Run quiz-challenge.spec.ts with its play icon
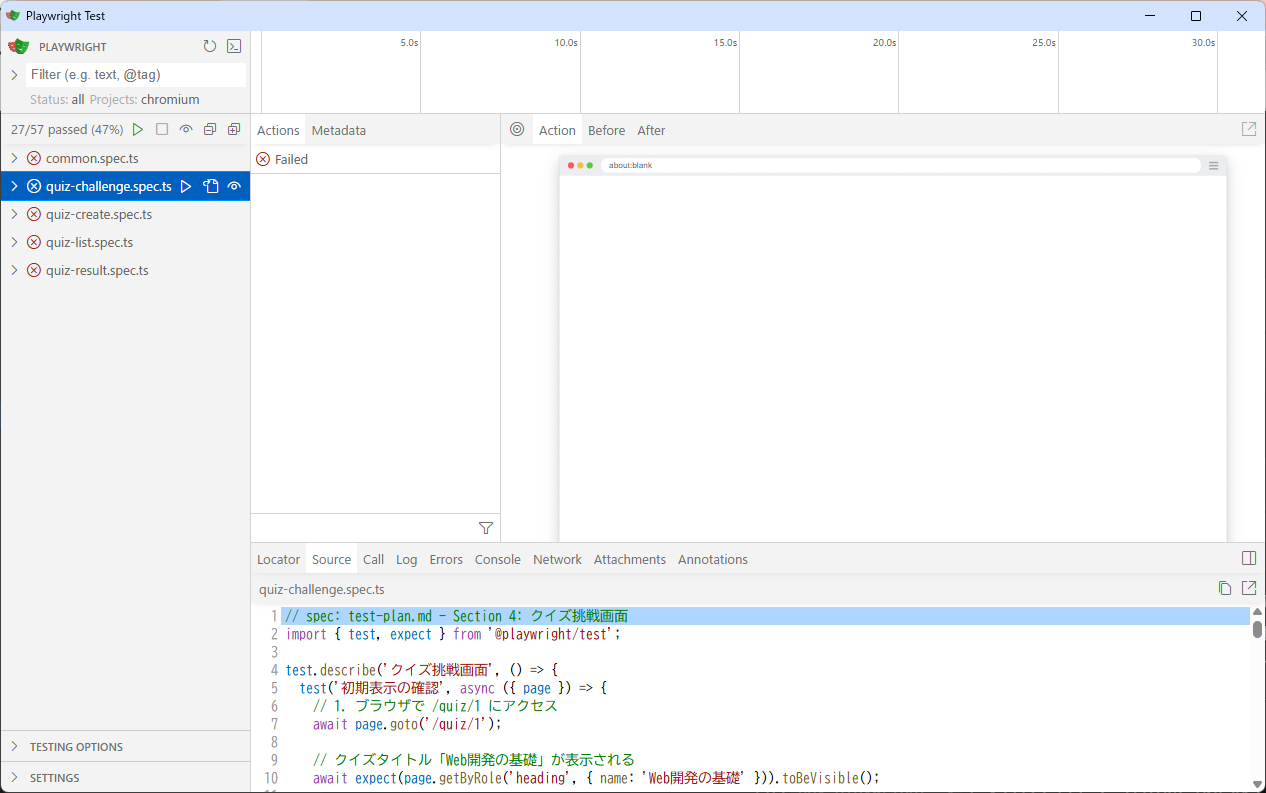 click(x=186, y=186)
